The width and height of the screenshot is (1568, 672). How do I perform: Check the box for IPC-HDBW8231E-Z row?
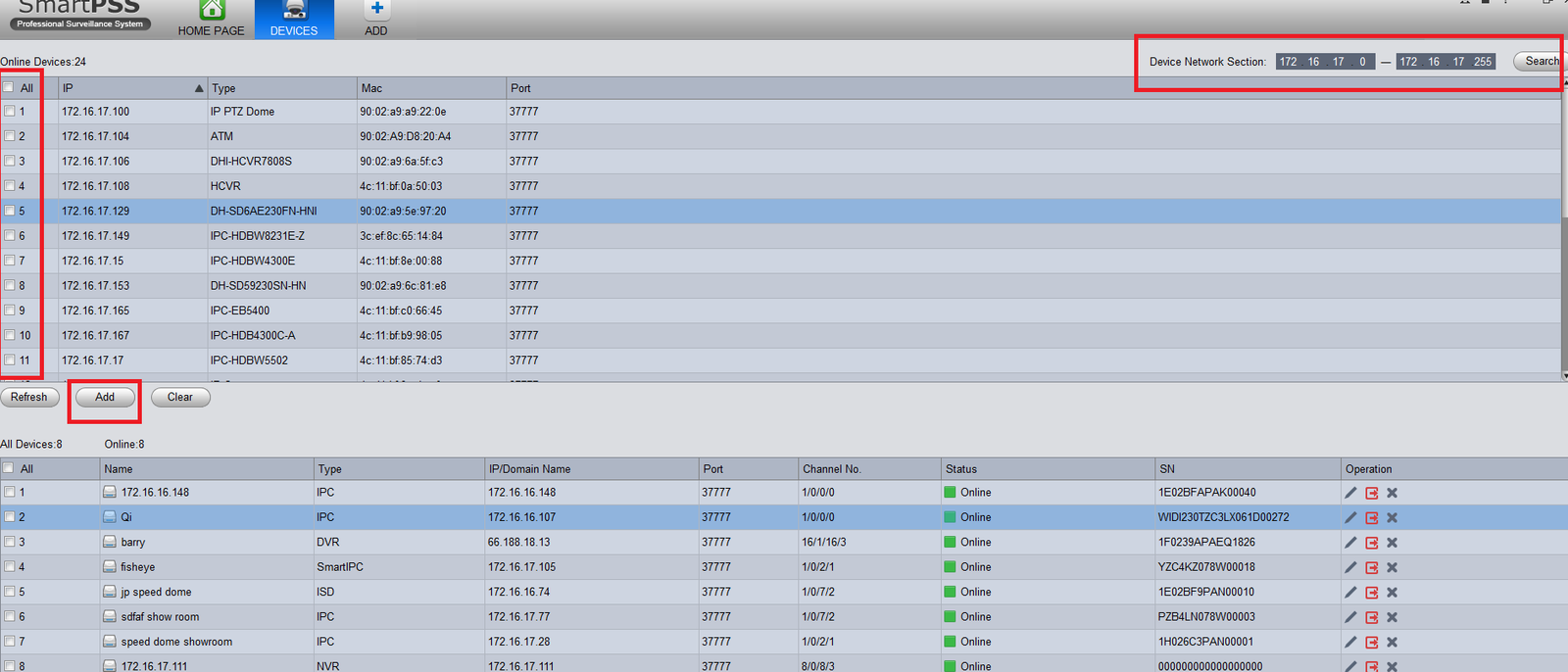point(9,236)
